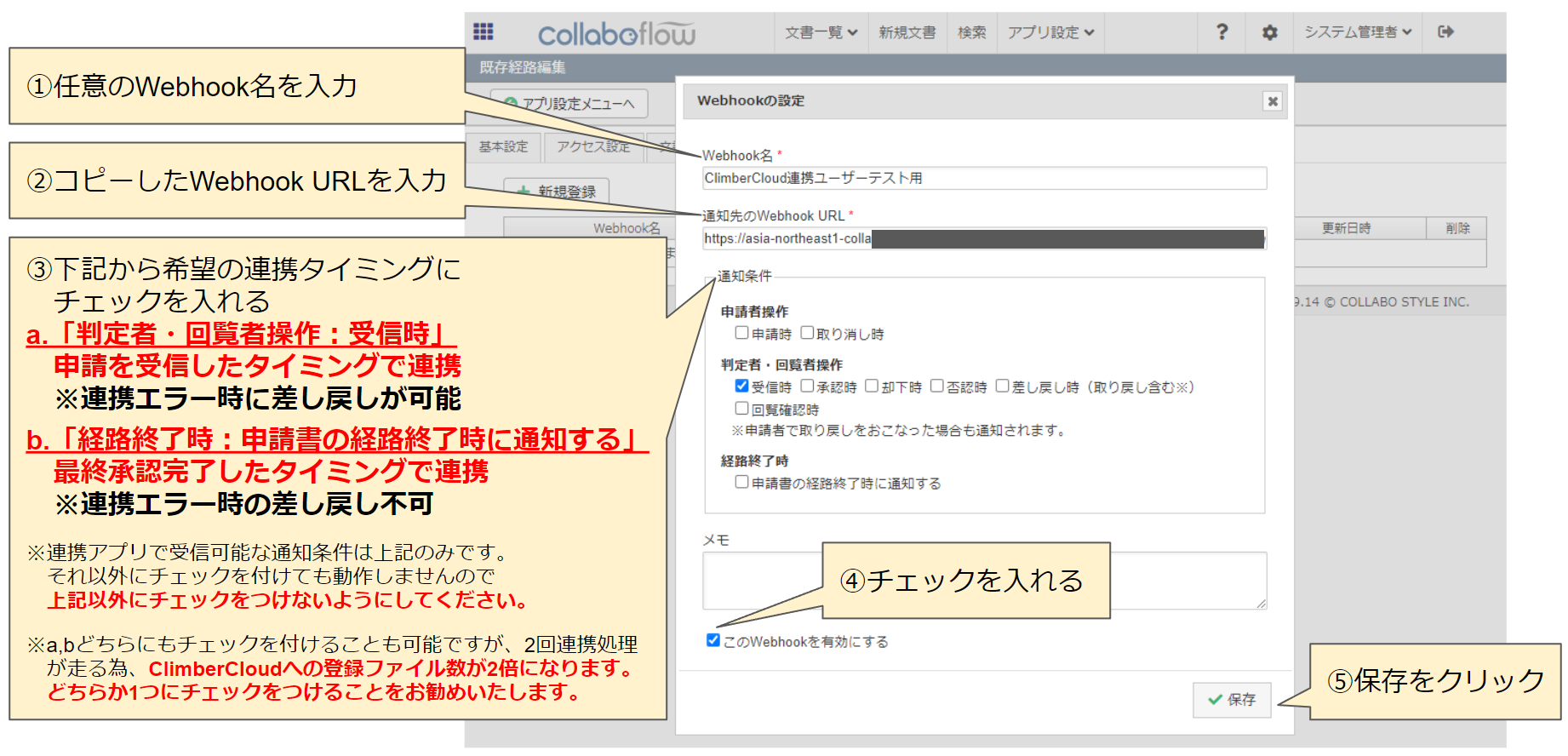Open the settings gear icon
Viewport: 1568px width, 756px height.
click(1269, 32)
